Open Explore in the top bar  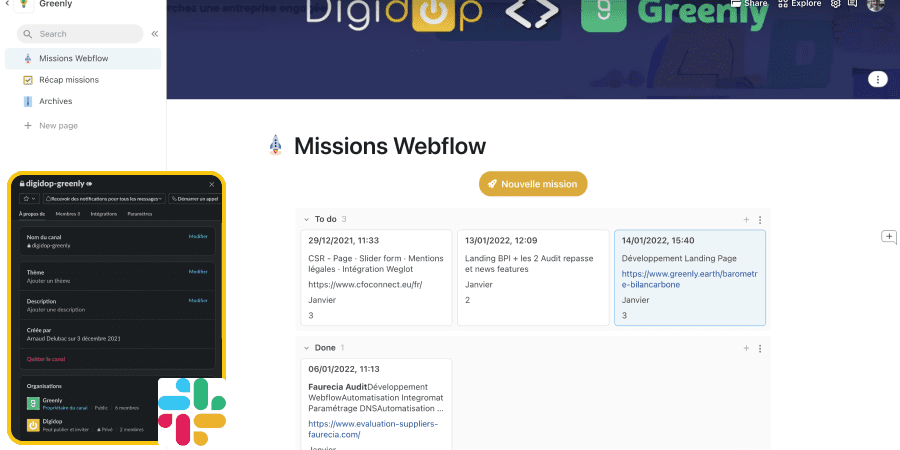(800, 3)
